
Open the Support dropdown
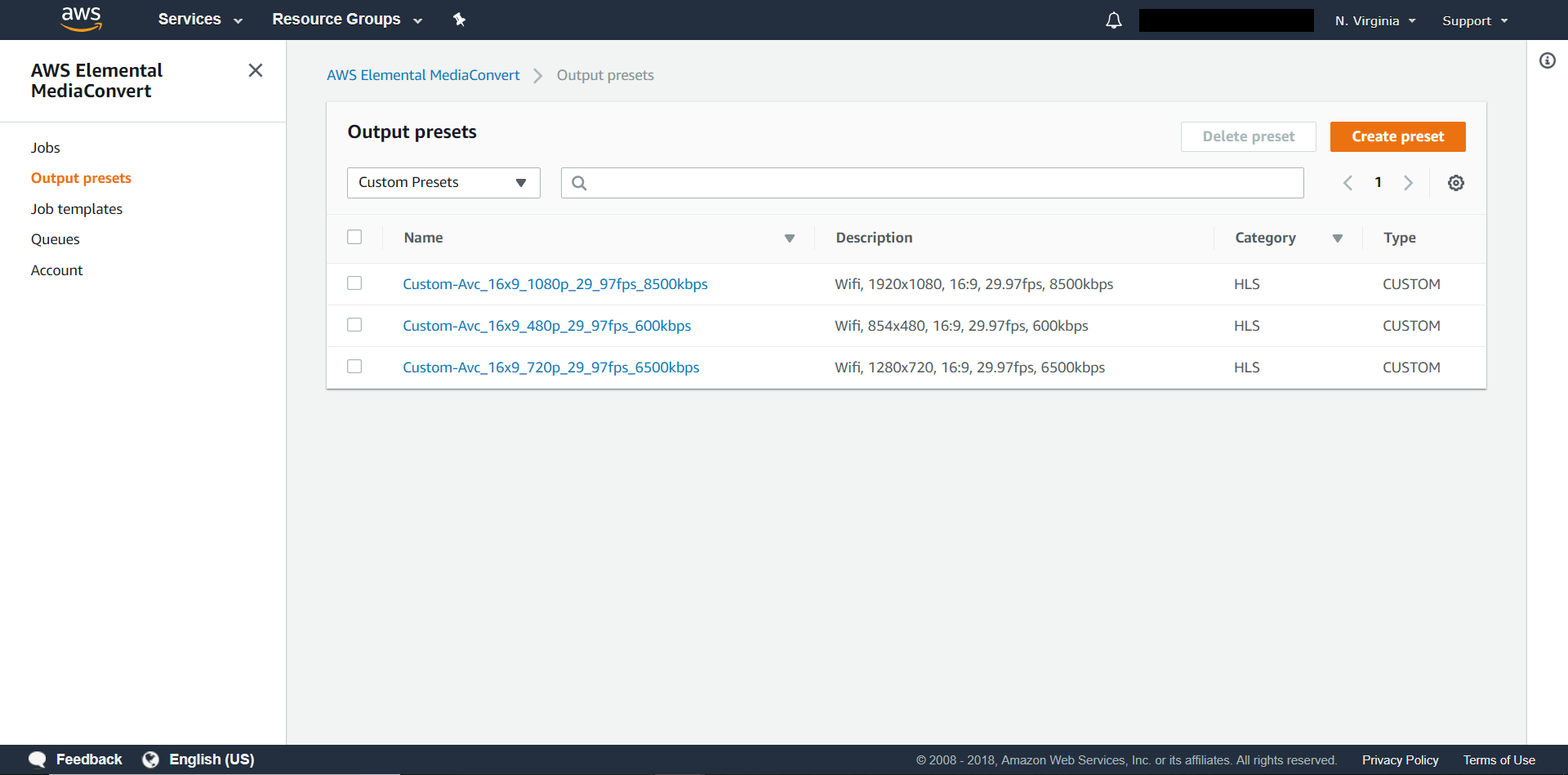coord(1475,20)
